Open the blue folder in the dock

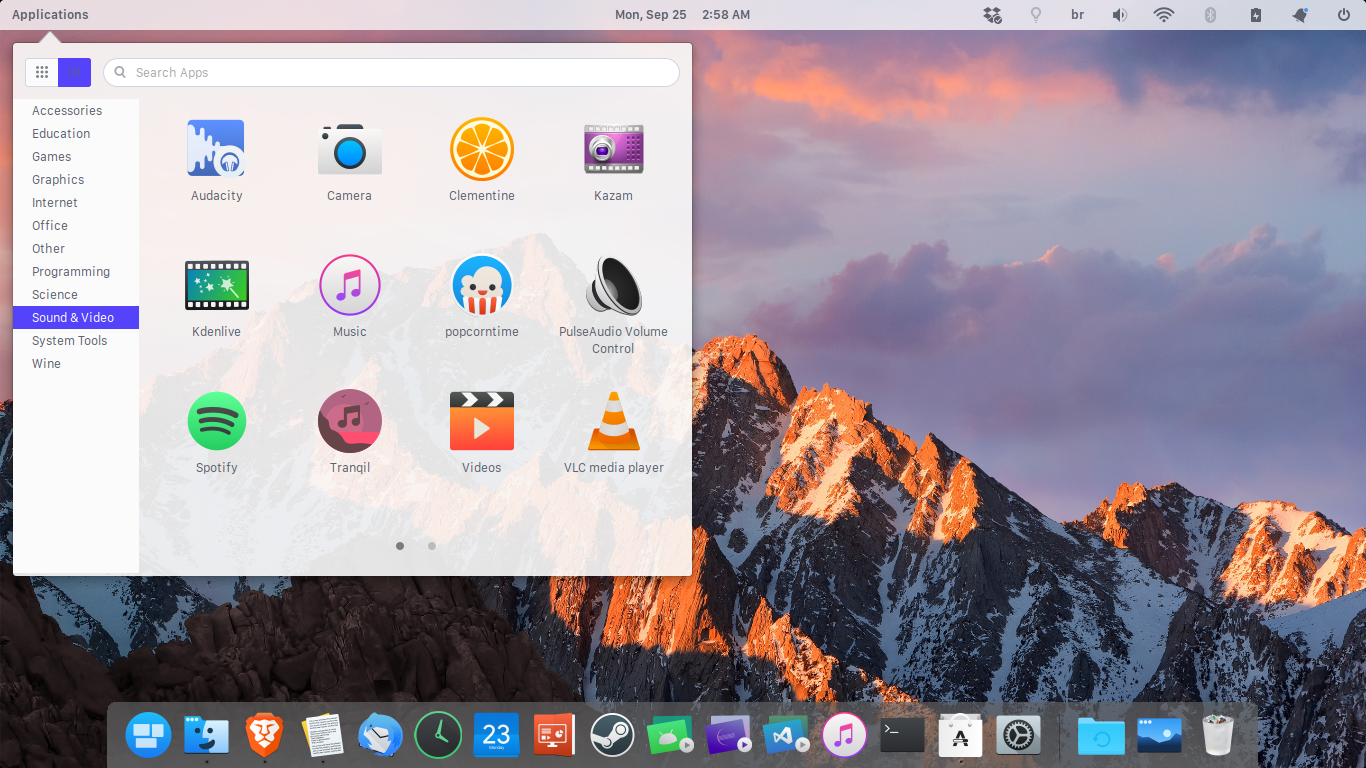(x=1101, y=736)
